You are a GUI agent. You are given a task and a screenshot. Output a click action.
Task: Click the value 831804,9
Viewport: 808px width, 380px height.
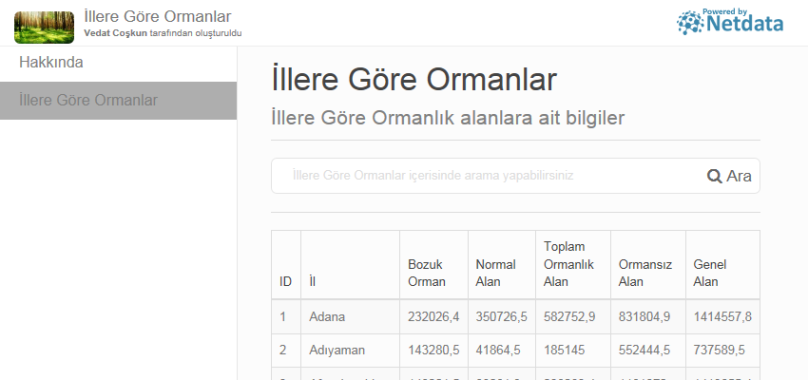[644, 317]
